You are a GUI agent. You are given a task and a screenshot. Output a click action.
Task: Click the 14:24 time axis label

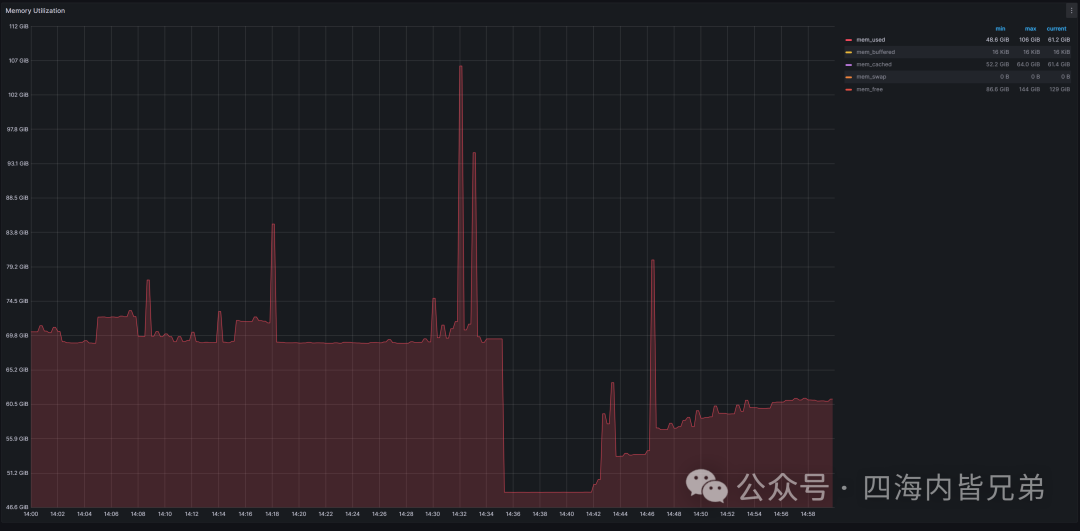352,514
